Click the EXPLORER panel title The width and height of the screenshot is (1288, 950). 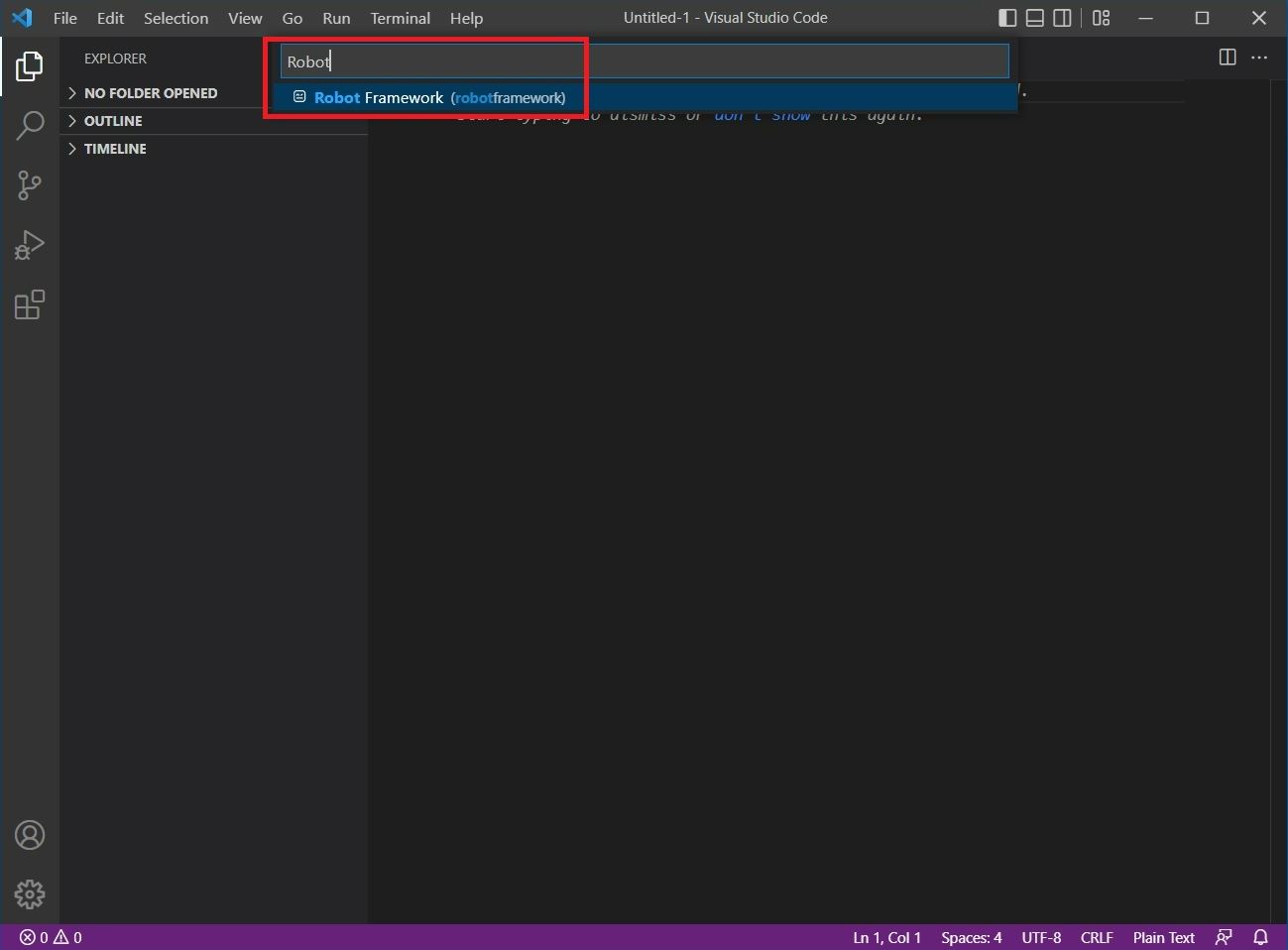pyautogui.click(x=115, y=59)
